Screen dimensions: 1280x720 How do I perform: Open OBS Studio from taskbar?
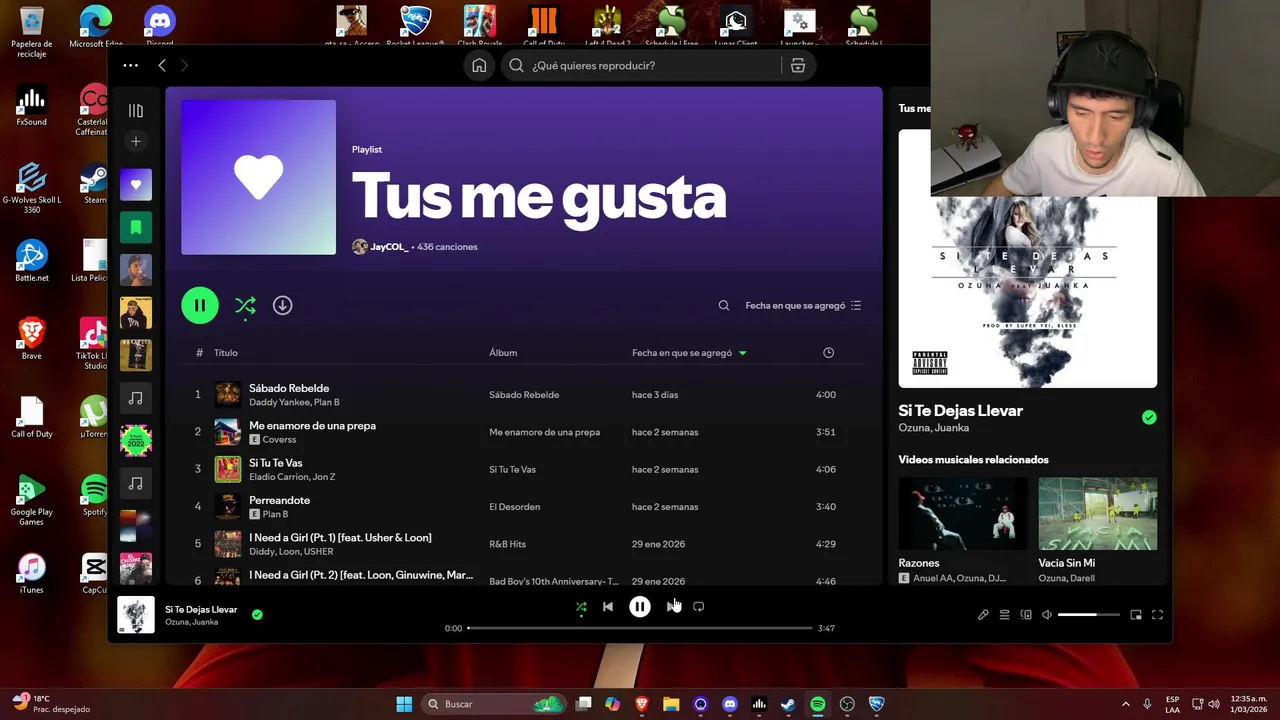point(847,704)
